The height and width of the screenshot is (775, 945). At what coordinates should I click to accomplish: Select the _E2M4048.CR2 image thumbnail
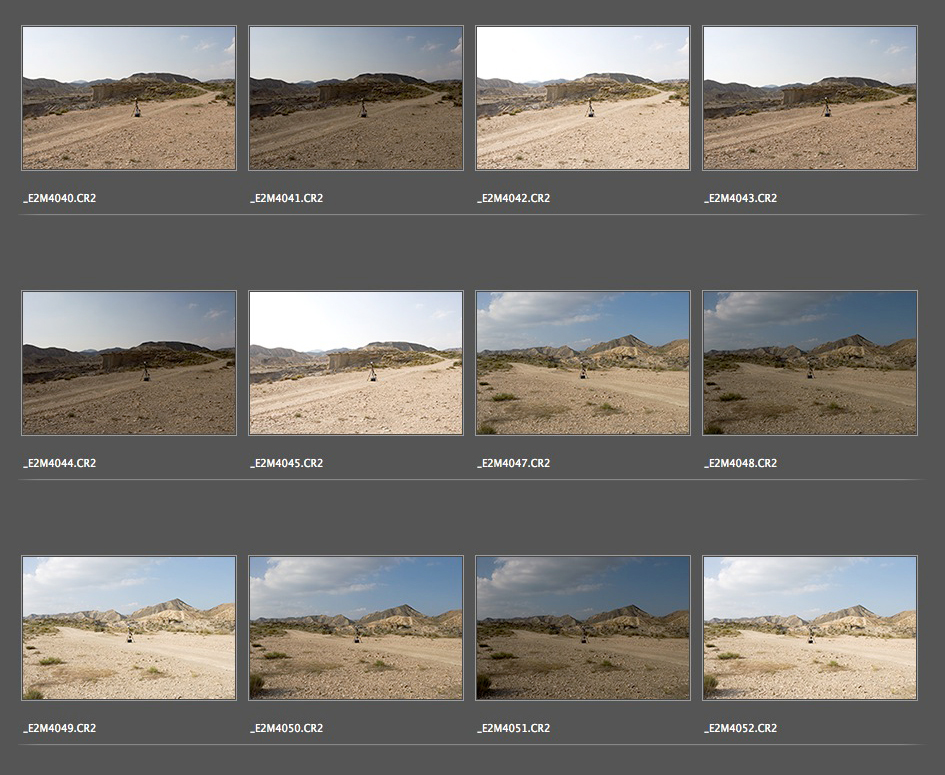810,363
